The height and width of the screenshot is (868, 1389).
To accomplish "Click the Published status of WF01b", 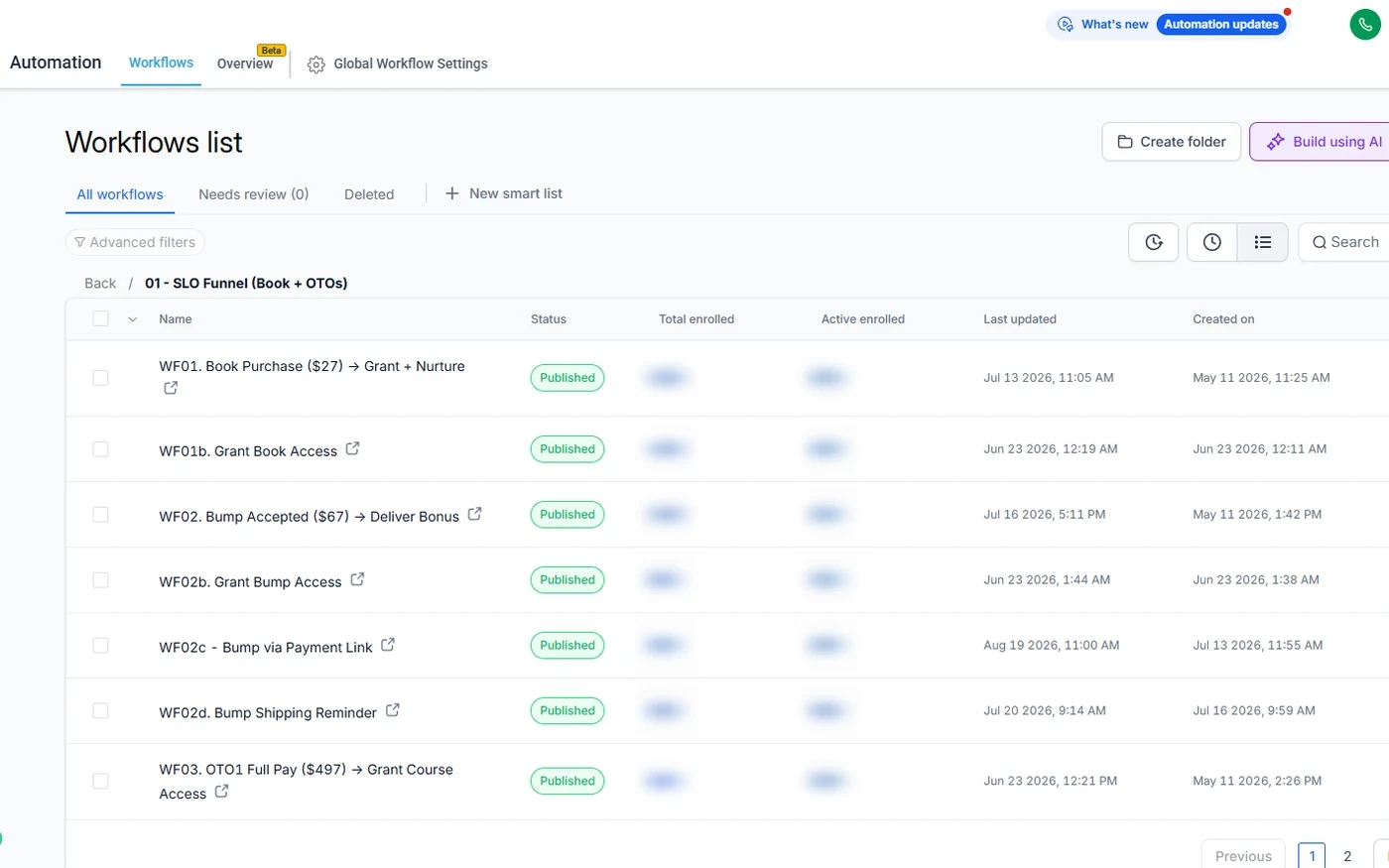I will 568,449.
